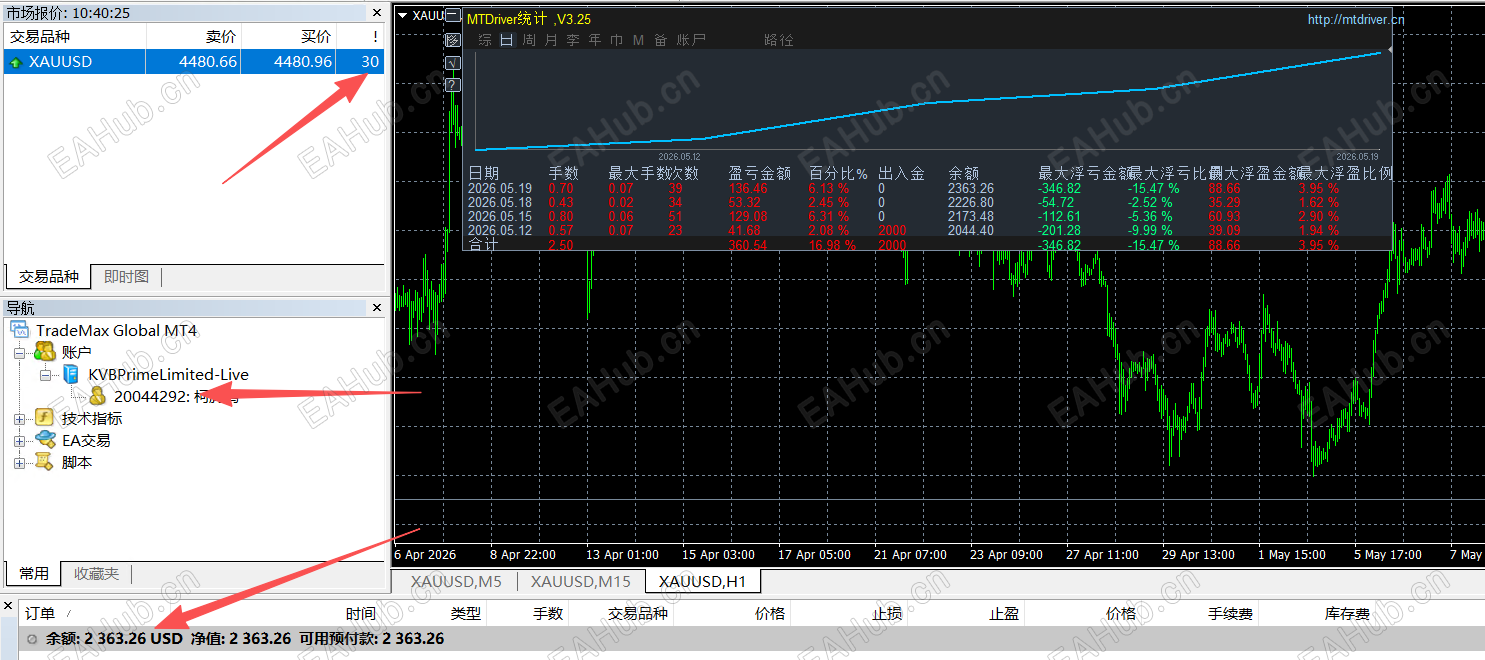Screen dimensions: 1485x660
Task: Click the 2026.05.18 row date in statistics
Action: click(500, 202)
